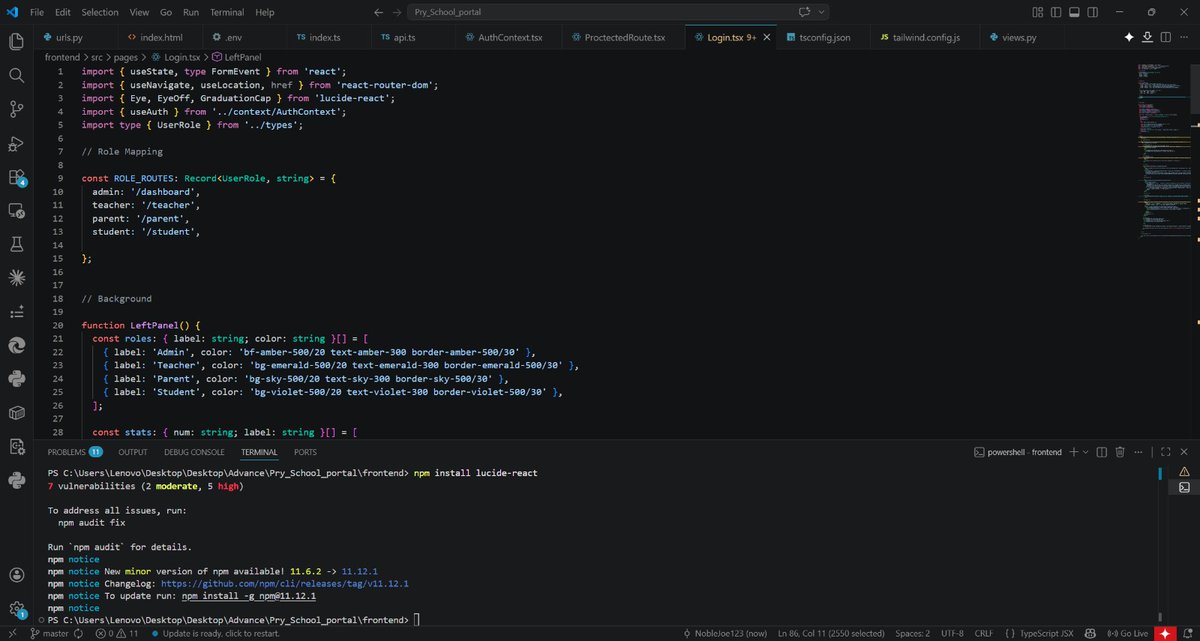1200x641 pixels.
Task: Split the terminal pane
Action: pyautogui.click(x=1102, y=452)
